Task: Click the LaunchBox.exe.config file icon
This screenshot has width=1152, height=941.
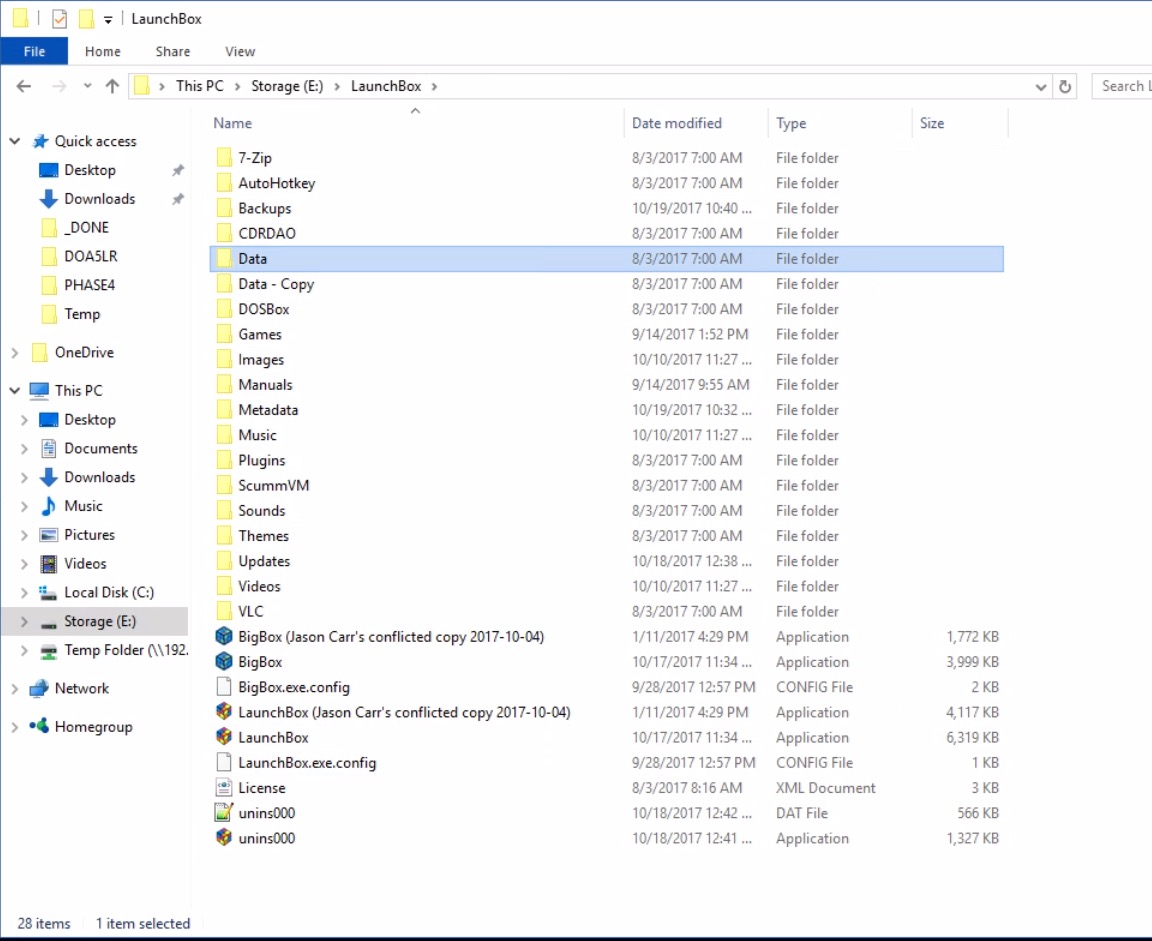Action: point(224,762)
